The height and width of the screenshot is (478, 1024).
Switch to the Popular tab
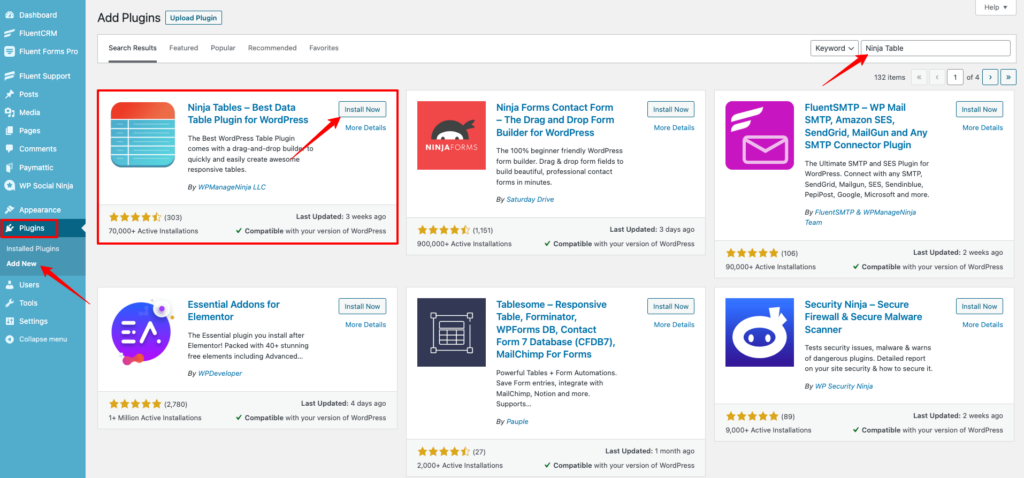tap(223, 48)
